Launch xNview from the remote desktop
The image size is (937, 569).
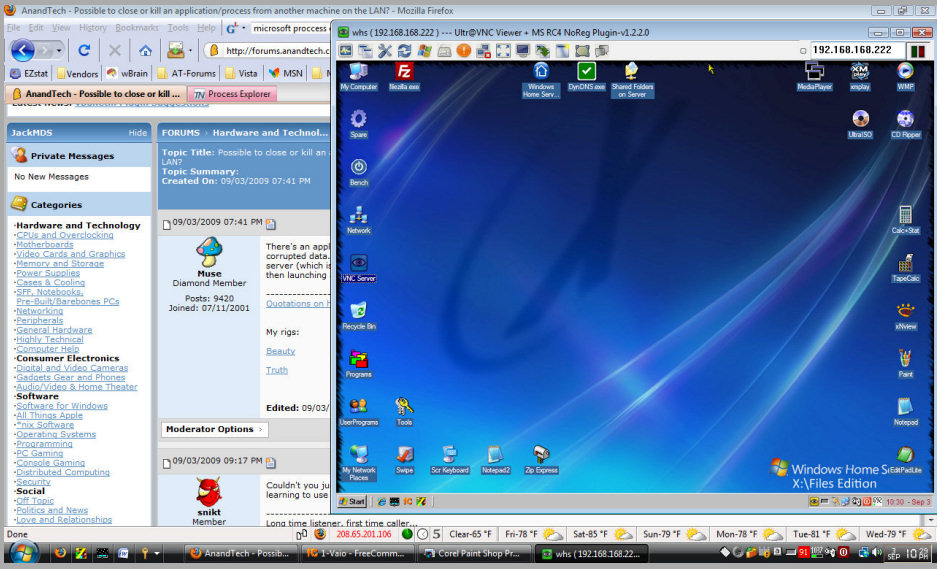pyautogui.click(x=905, y=316)
